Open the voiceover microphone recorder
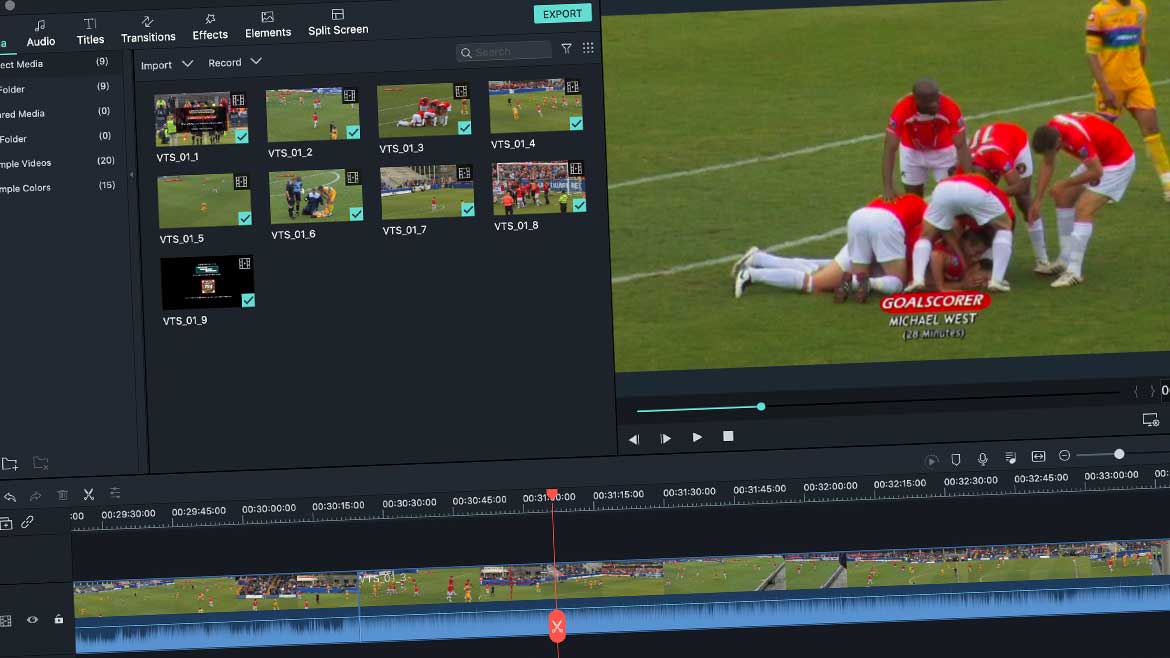 point(983,459)
